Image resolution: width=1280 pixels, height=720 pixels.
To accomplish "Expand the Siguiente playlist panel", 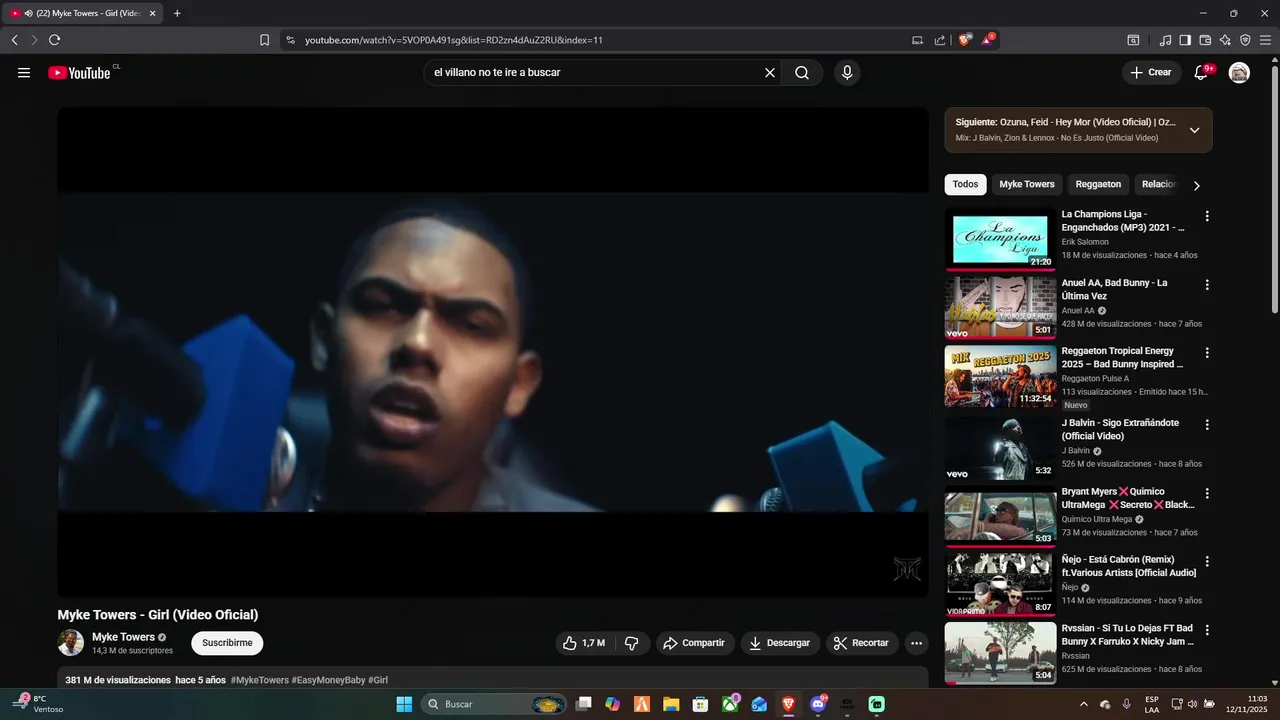I will click(x=1194, y=130).
